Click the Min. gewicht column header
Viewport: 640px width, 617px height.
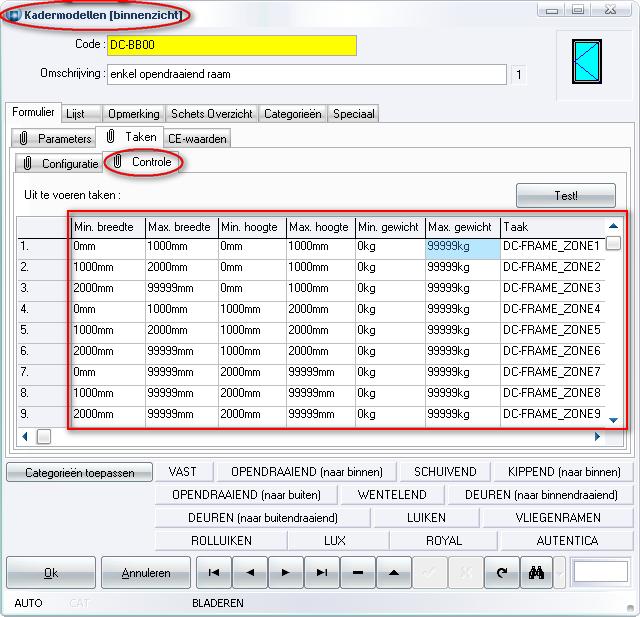tap(390, 227)
